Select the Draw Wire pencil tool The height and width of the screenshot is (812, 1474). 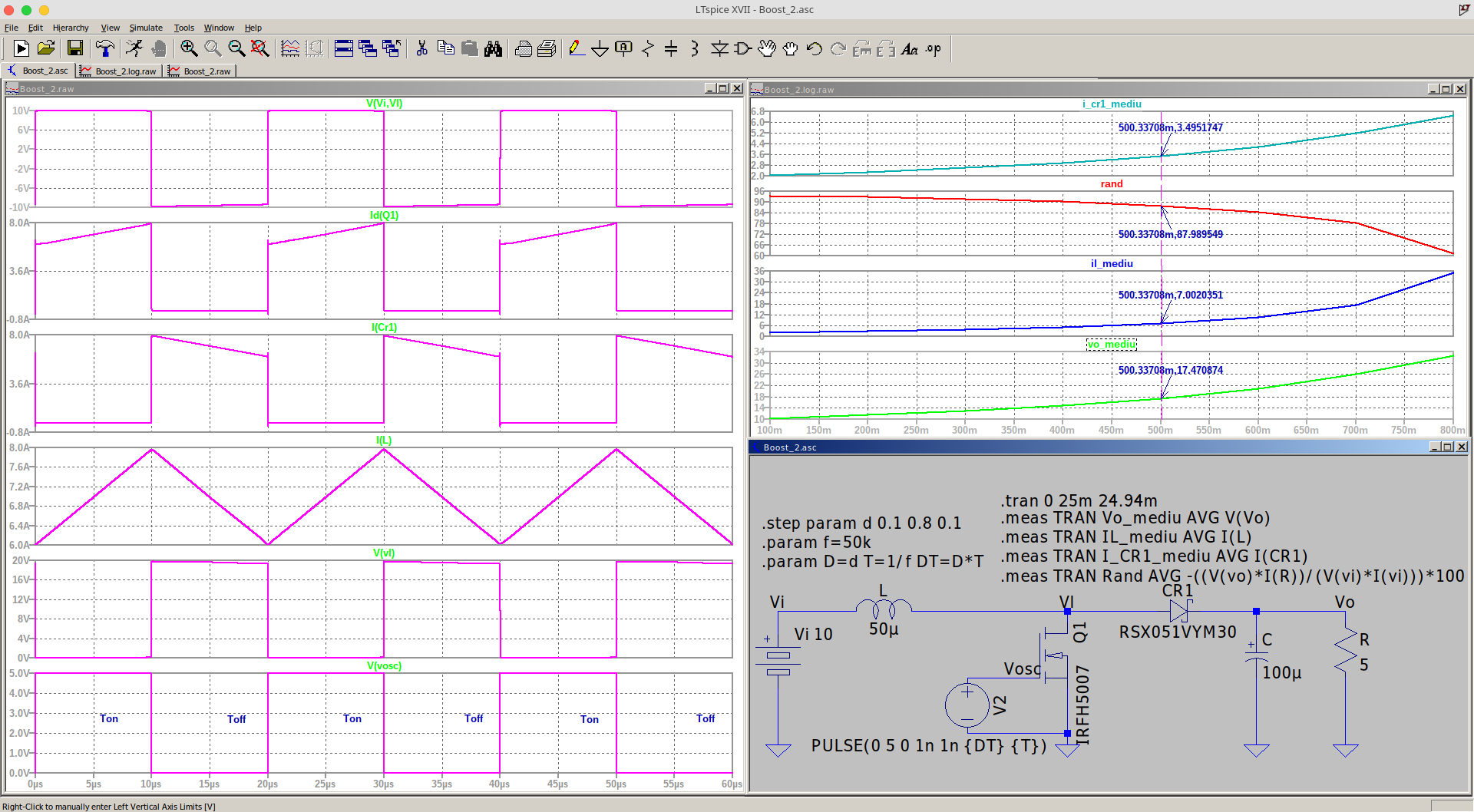point(577,49)
